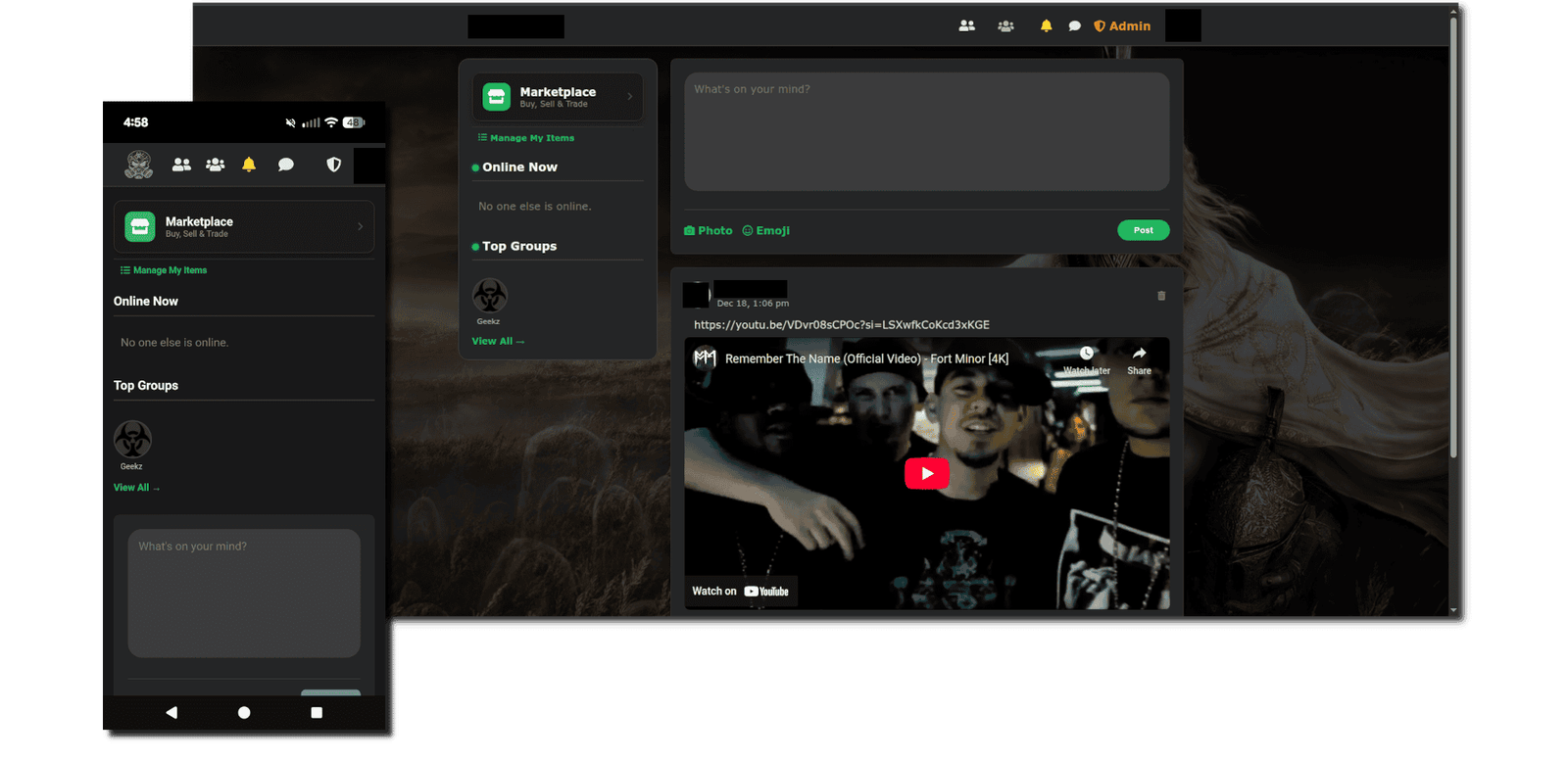Expand Marketplace chevron in desktop sidebar
Image resolution: width=1568 pixels, height=761 pixels.
(629, 96)
